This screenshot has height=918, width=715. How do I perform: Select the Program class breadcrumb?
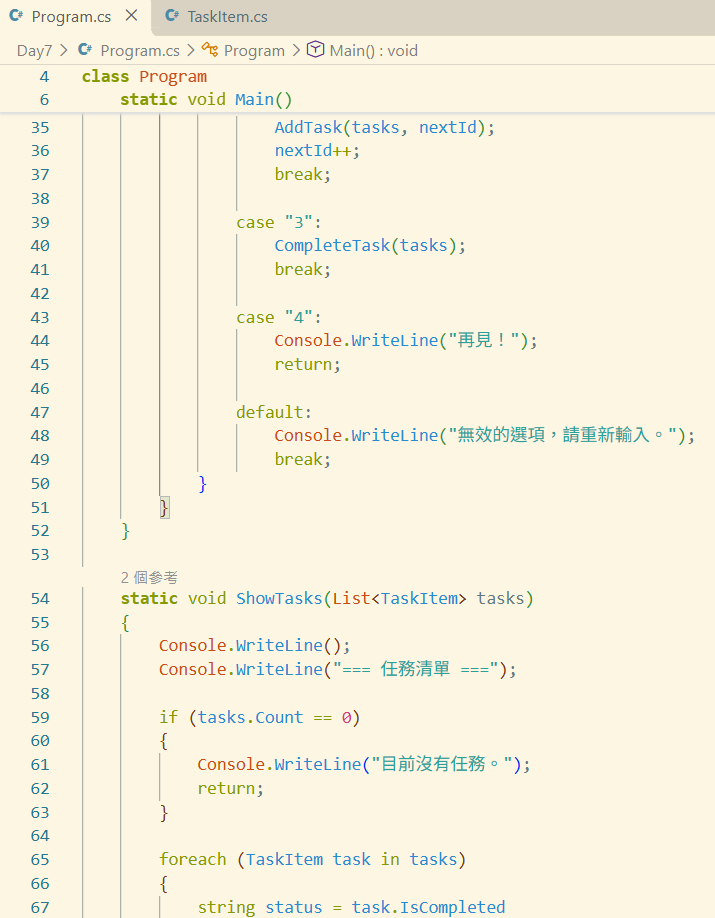click(254, 51)
